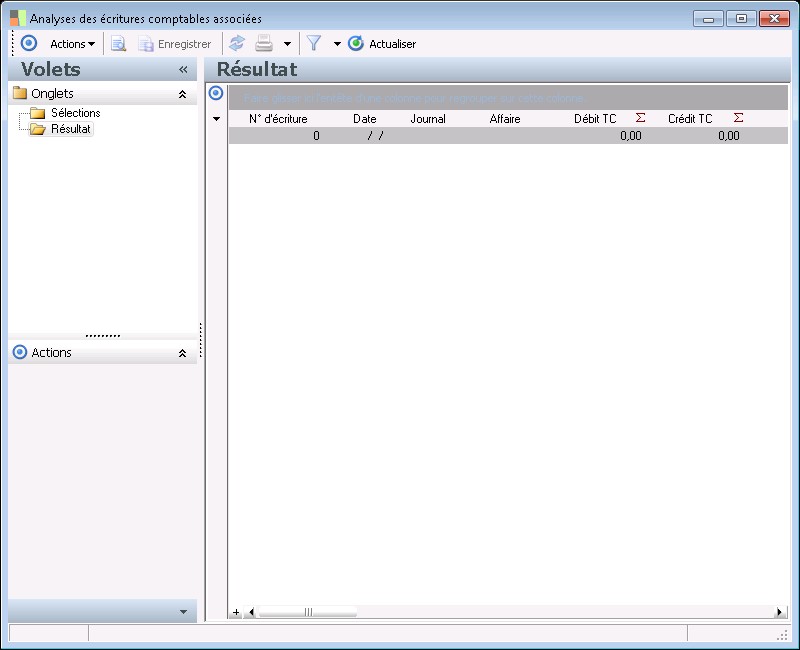Click the Crédit TC sum sigma icon

[x=738, y=118]
